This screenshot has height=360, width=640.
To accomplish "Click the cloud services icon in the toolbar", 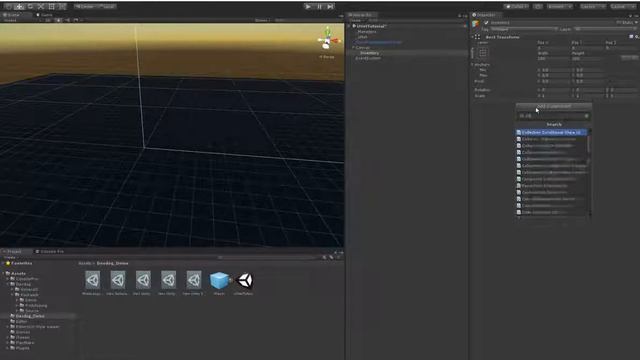I will pos(538,7).
